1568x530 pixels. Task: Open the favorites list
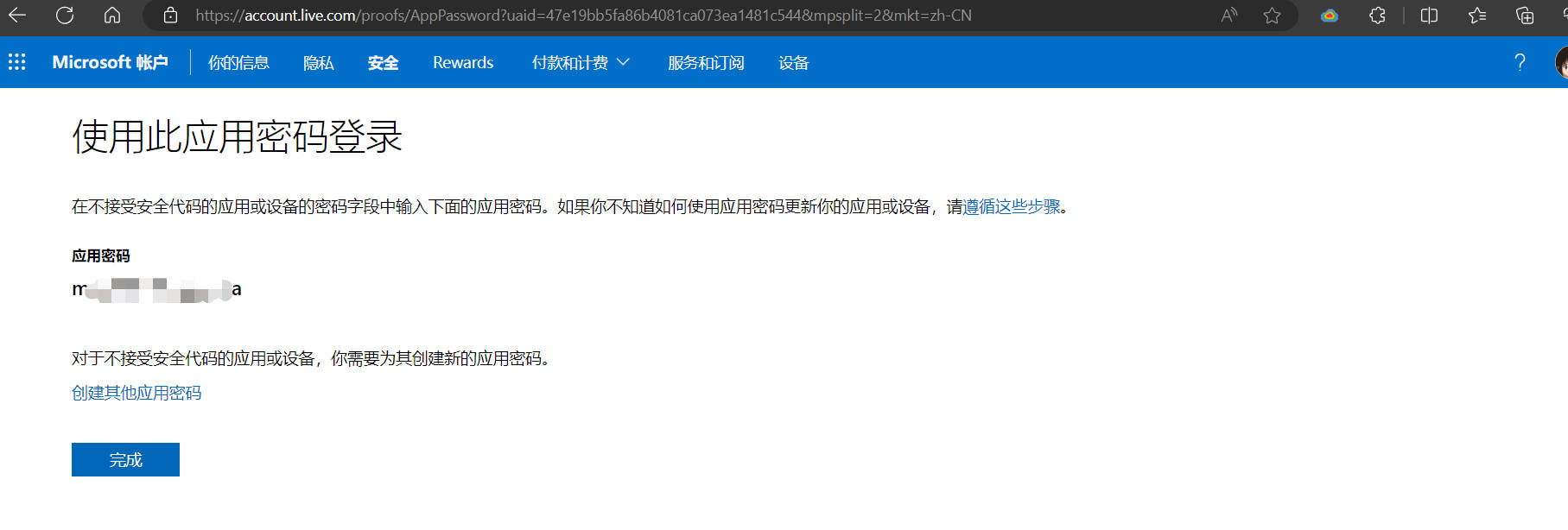[x=1477, y=16]
